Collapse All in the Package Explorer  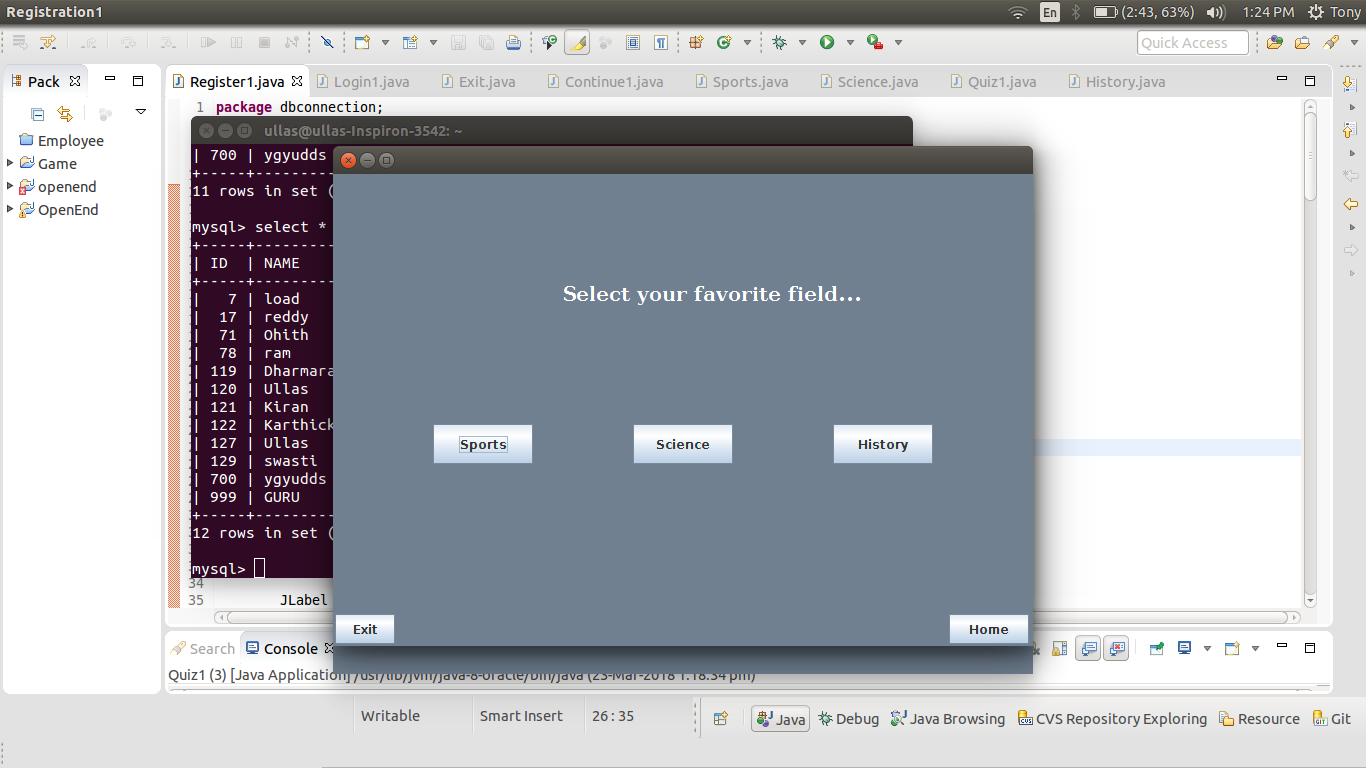pos(37,112)
